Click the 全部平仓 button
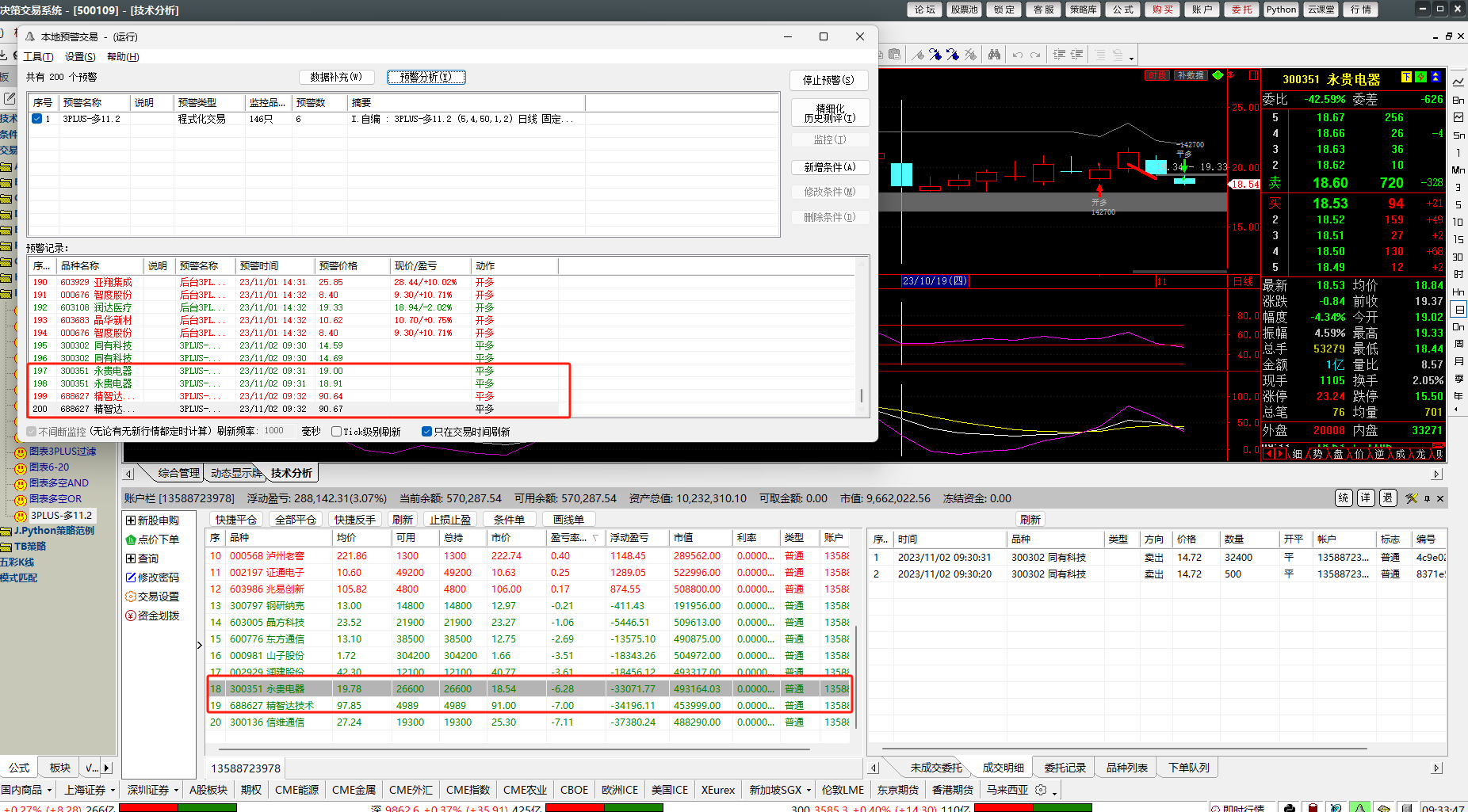1468x812 pixels. pyautogui.click(x=296, y=520)
